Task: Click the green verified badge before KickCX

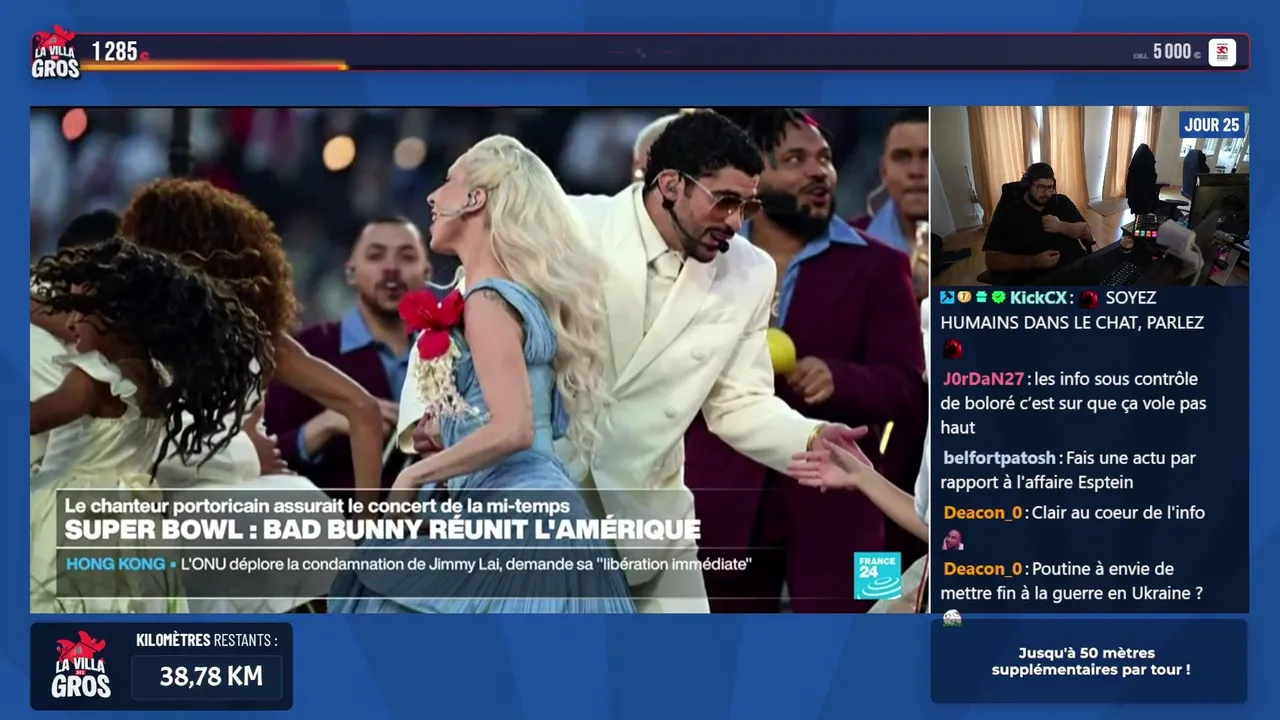Action: coord(998,297)
